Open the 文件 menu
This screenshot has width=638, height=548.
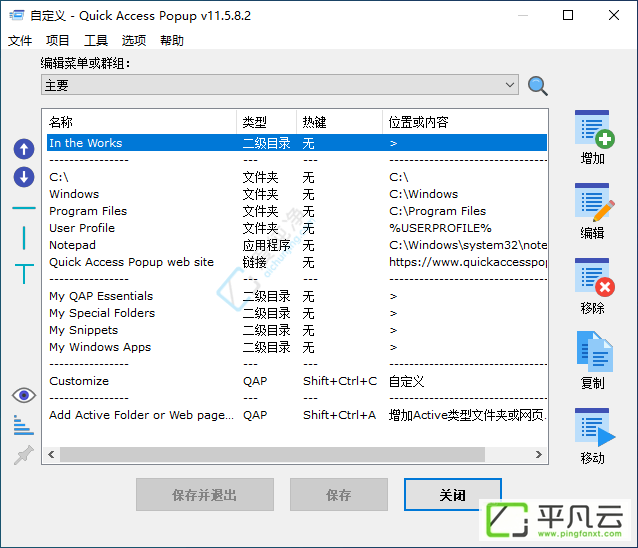point(20,41)
